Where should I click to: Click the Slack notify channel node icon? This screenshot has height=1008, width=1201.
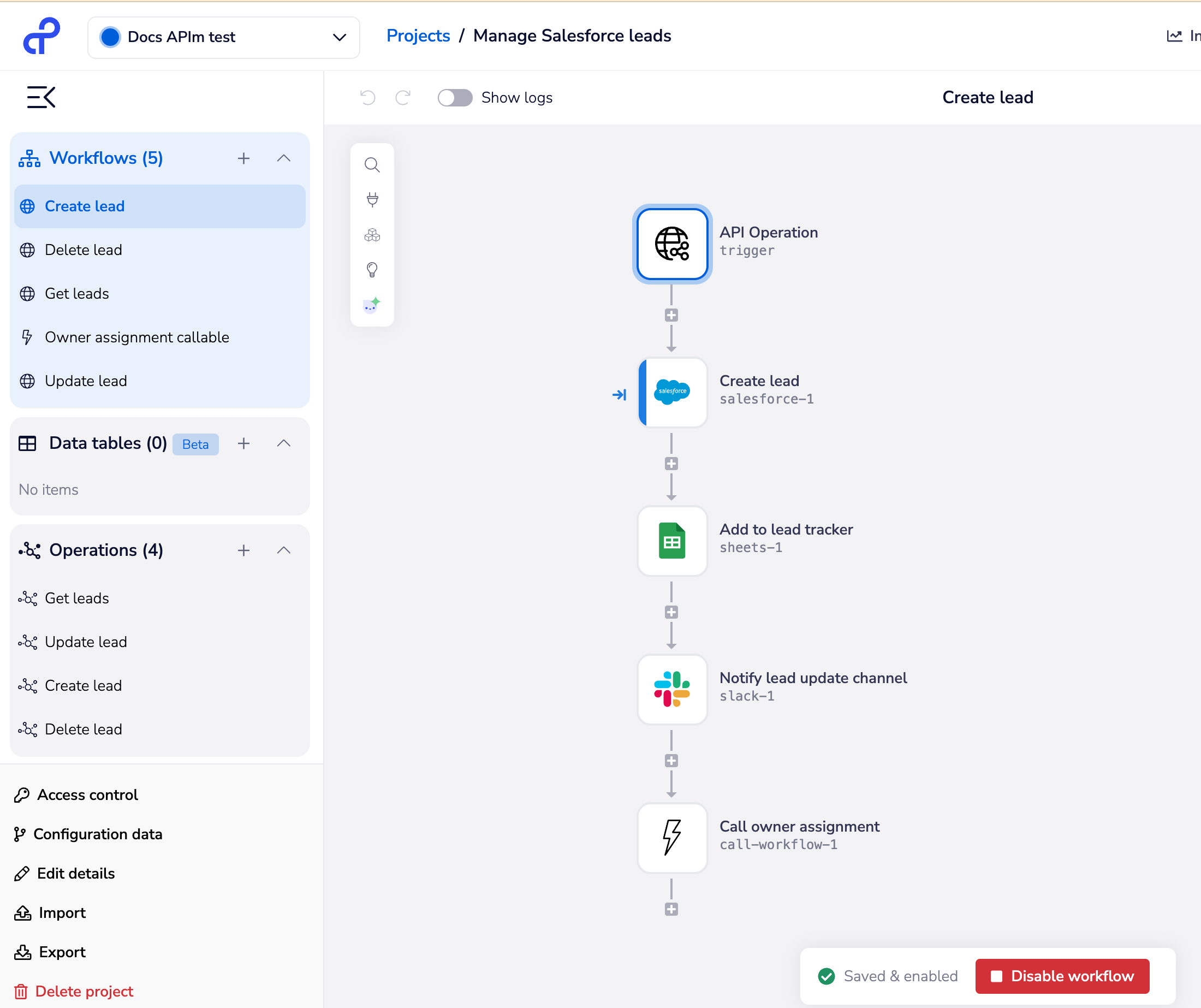pyautogui.click(x=672, y=689)
